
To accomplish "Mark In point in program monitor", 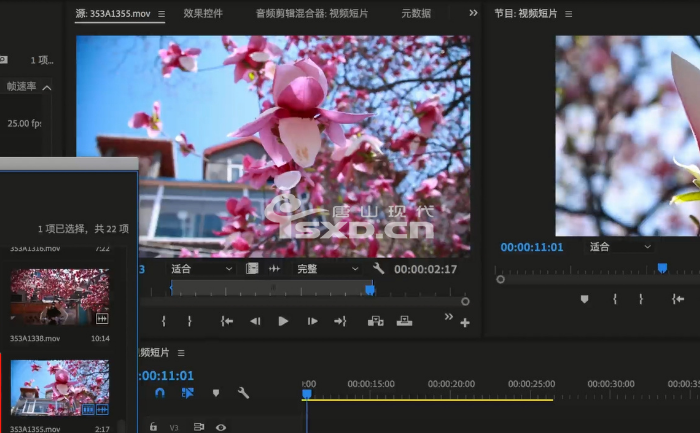I will pyautogui.click(x=615, y=299).
